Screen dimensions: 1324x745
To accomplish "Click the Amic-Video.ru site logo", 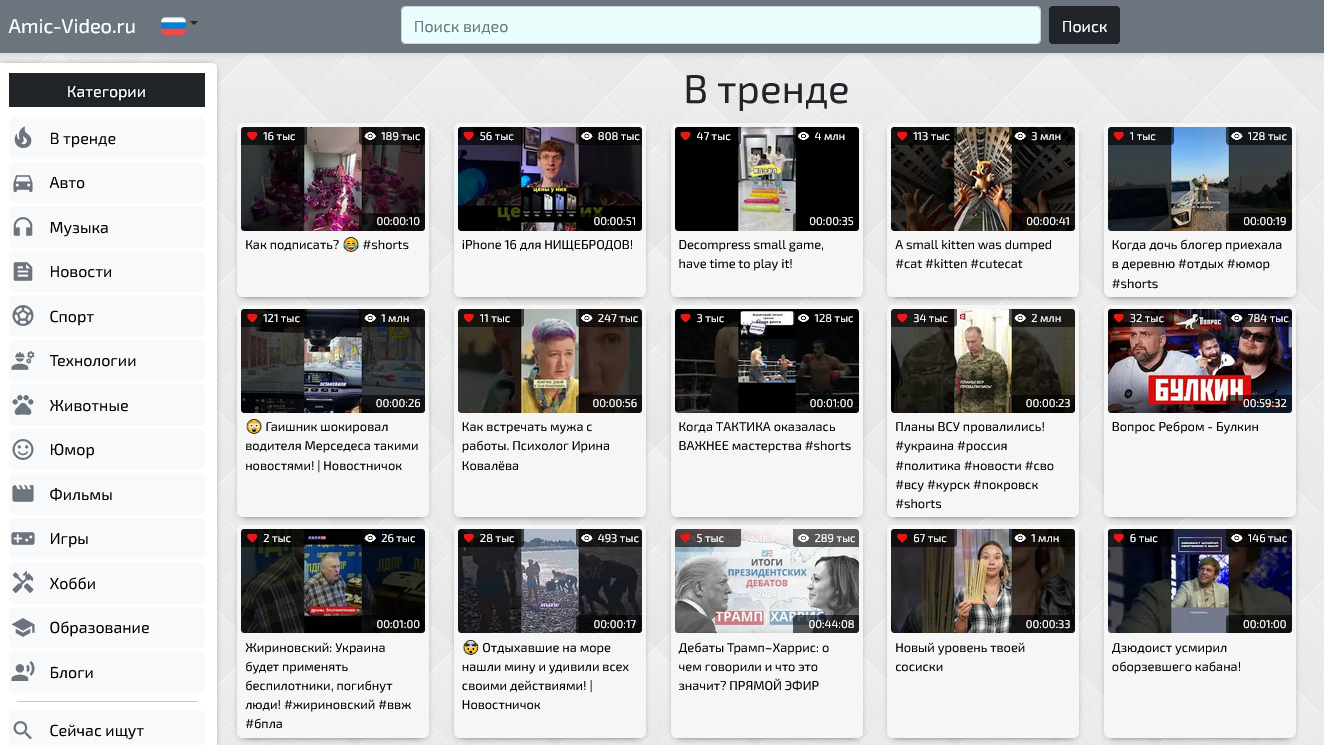I will (x=72, y=27).
